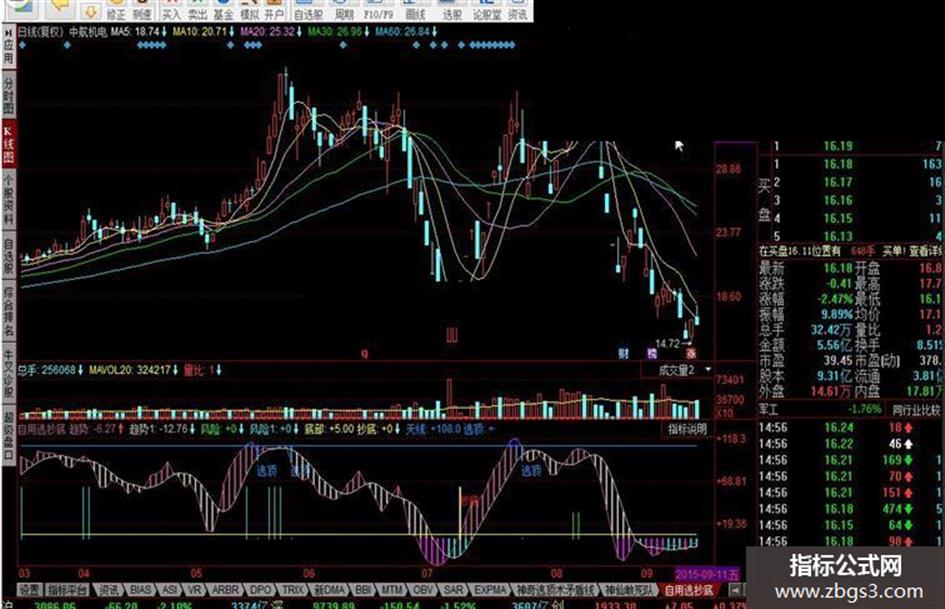Viewport: 945px width, 609px height.
Task: Select the 分时图 sidebar tab
Action: tap(8, 95)
